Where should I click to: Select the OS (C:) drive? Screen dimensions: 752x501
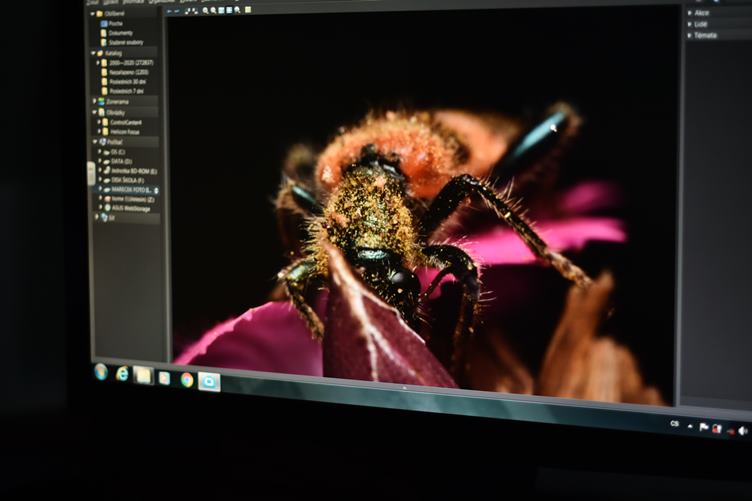click(114, 152)
